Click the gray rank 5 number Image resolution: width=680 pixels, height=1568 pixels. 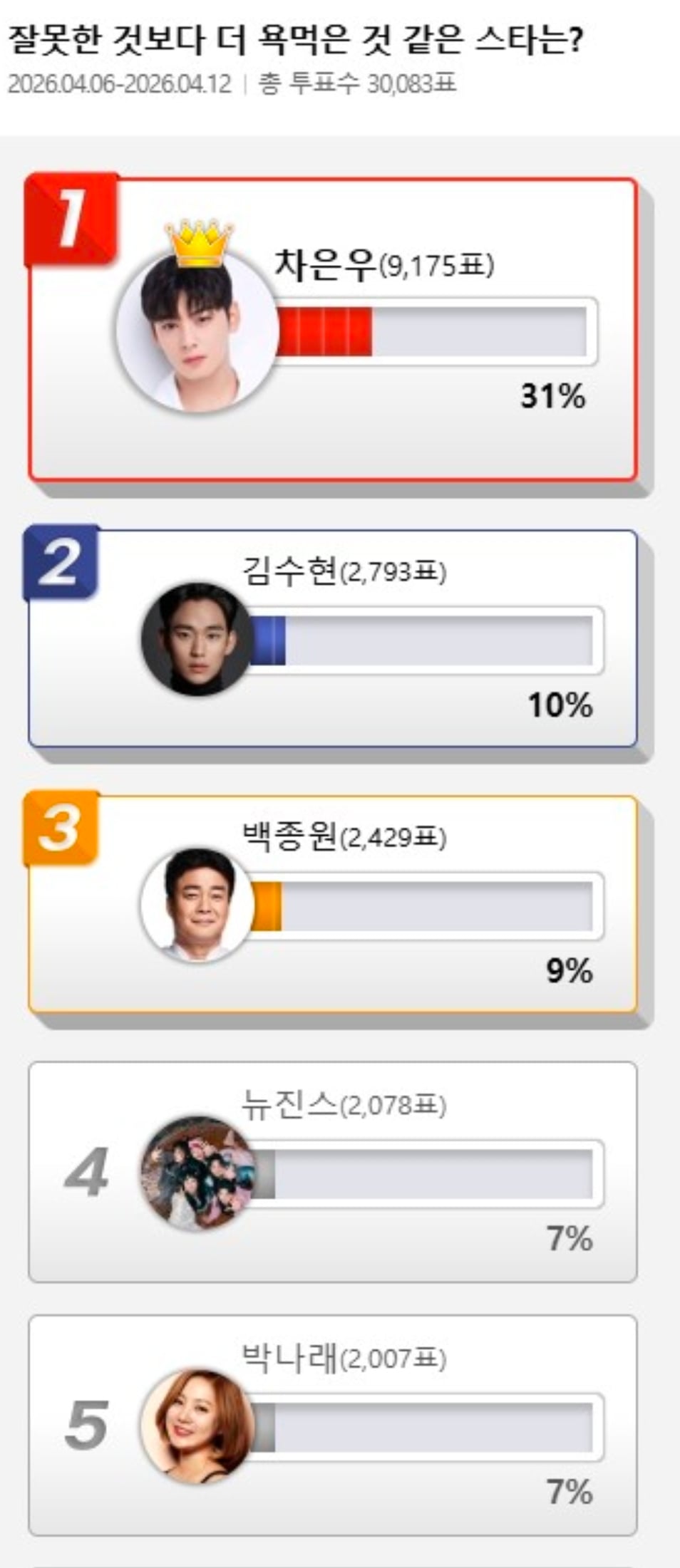pos(86,1425)
